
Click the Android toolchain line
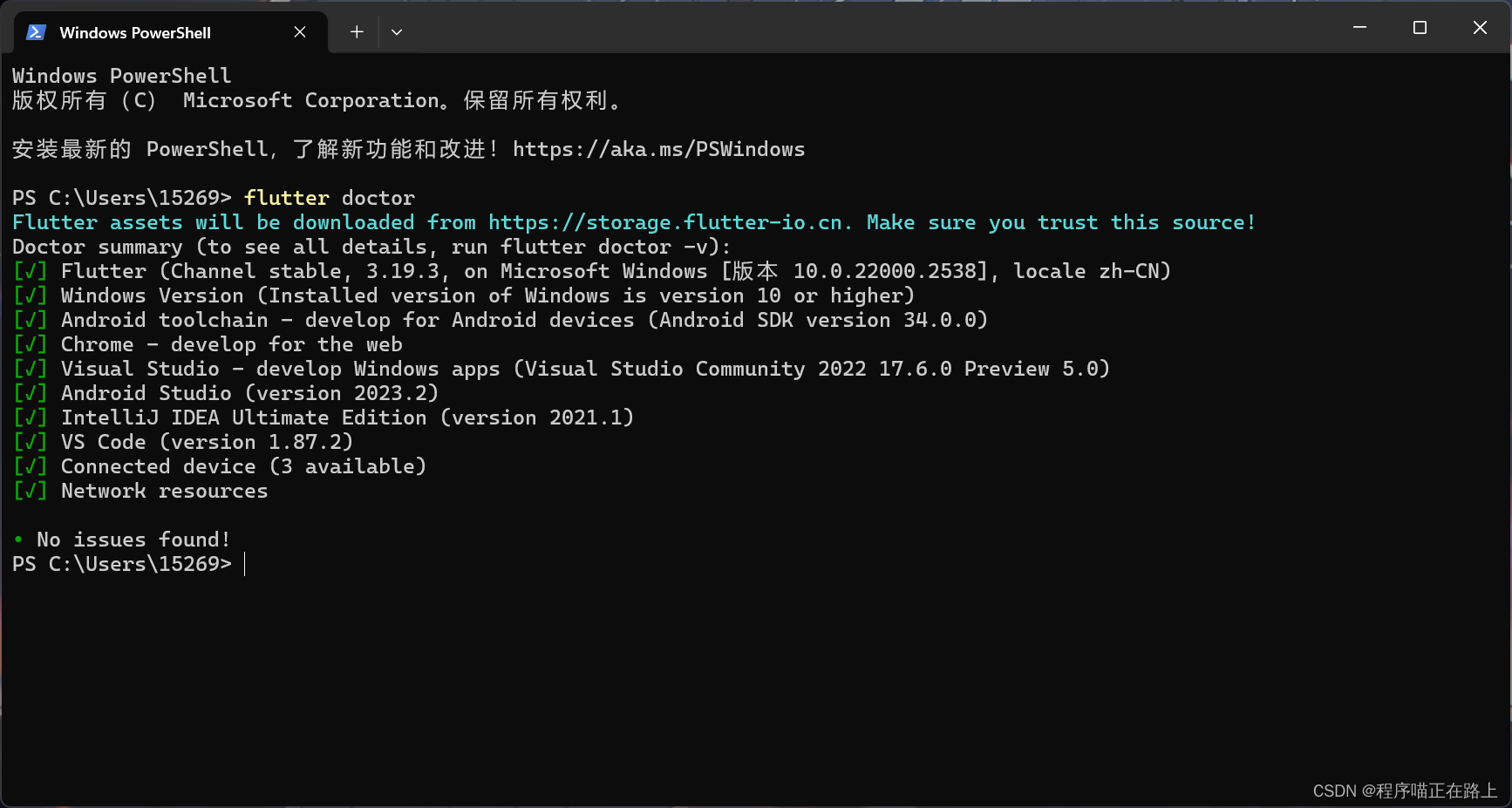[501, 320]
